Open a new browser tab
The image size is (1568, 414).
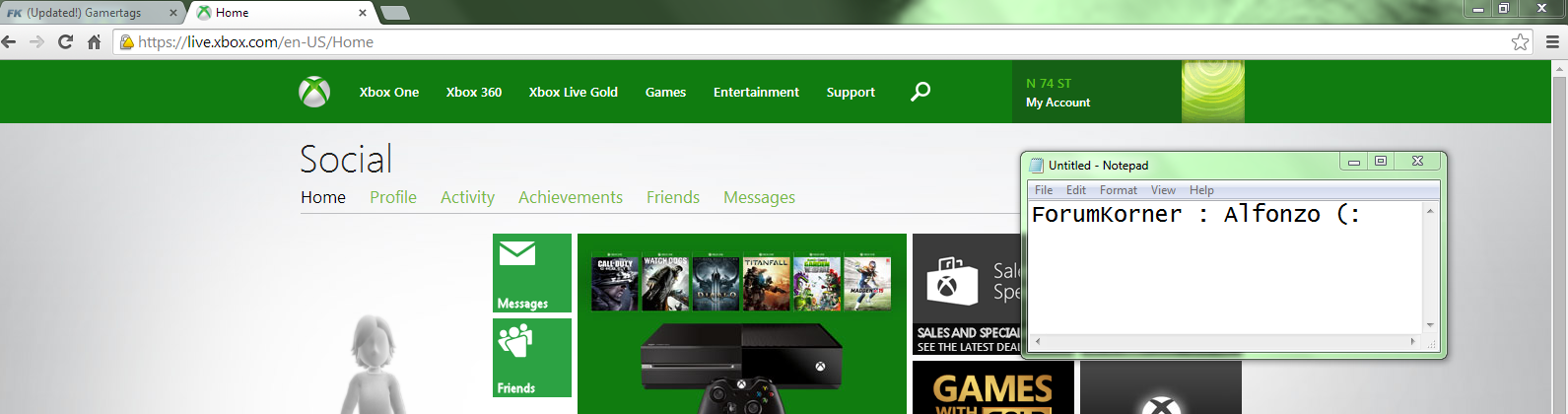coord(394,13)
